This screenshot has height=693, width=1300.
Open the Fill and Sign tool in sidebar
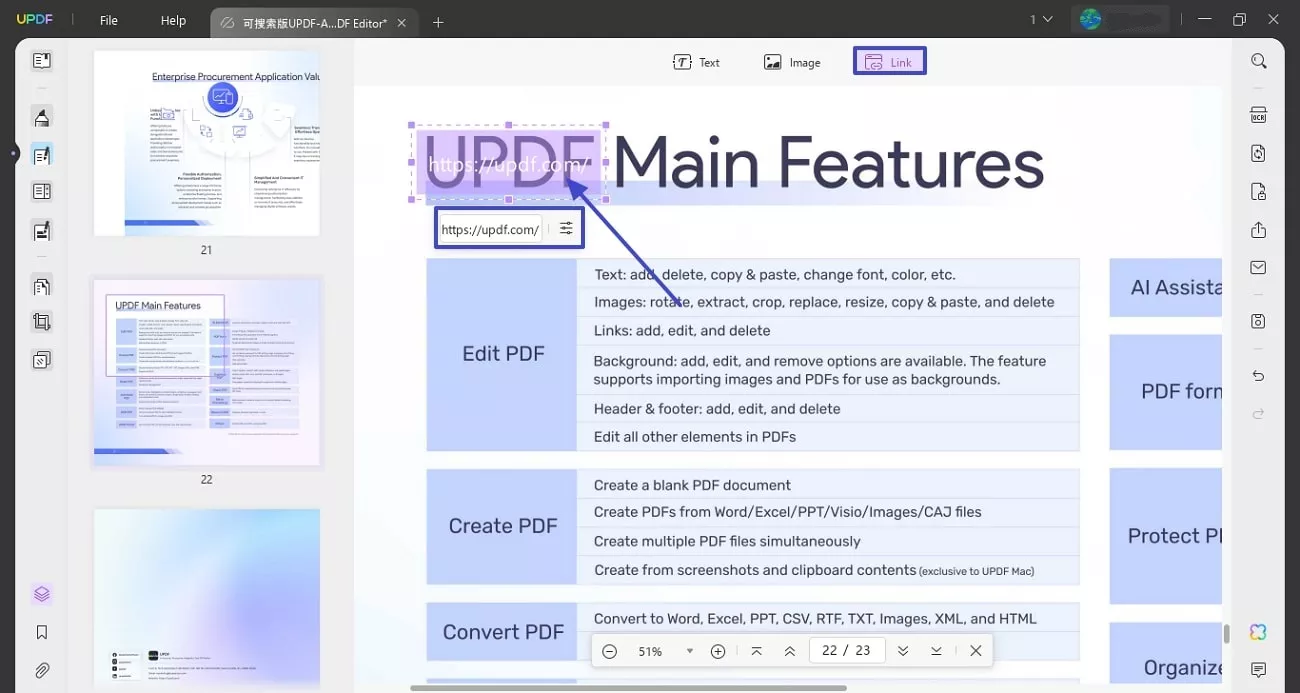coord(41,230)
